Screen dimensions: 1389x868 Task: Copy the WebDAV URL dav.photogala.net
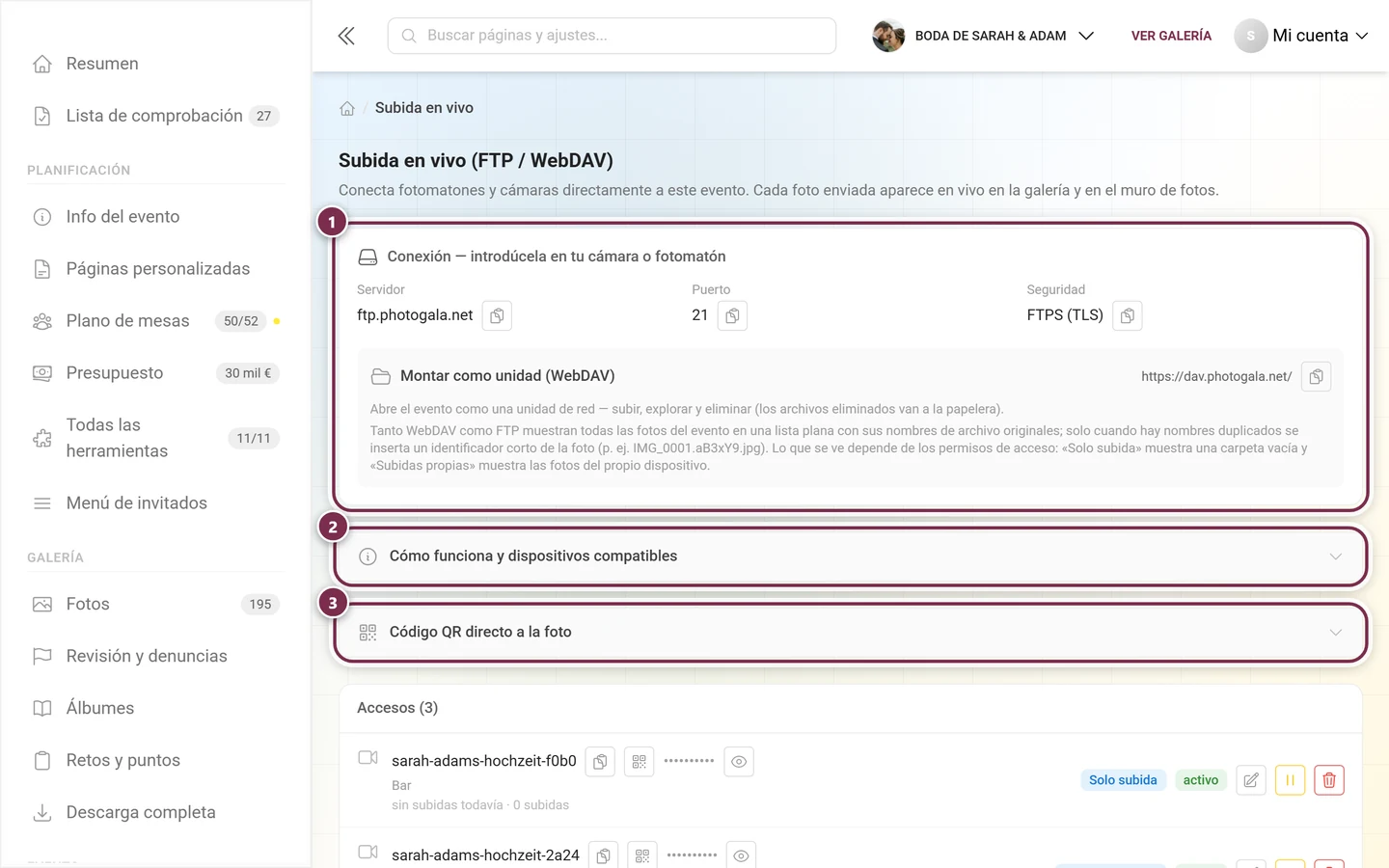click(1317, 376)
